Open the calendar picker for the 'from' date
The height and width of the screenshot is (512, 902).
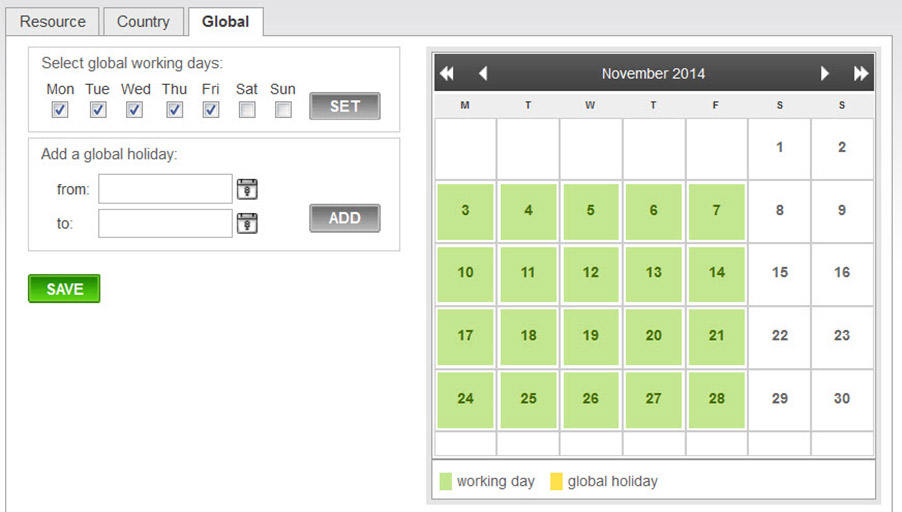pos(247,189)
